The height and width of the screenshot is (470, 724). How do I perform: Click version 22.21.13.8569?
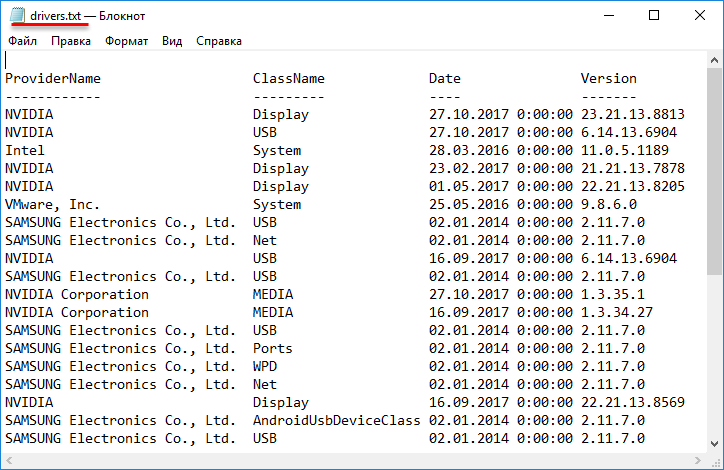point(633,402)
